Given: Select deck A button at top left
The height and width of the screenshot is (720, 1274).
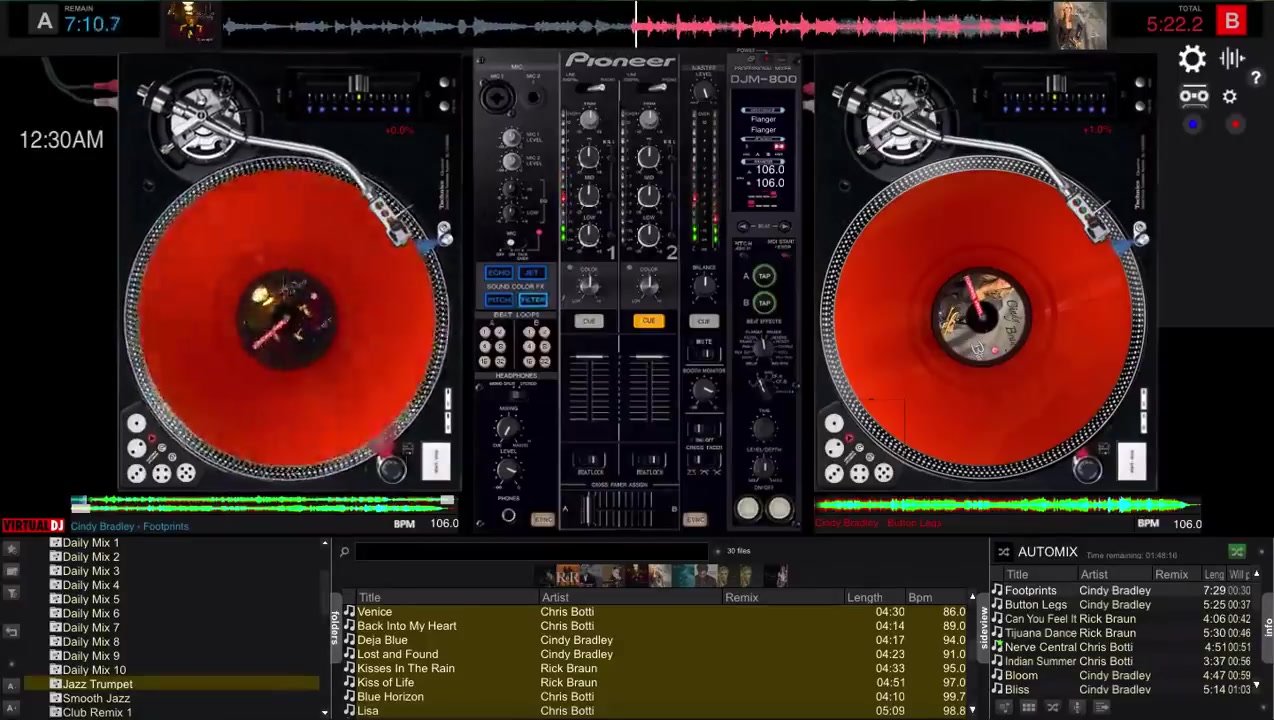Looking at the screenshot, I should (x=44, y=20).
